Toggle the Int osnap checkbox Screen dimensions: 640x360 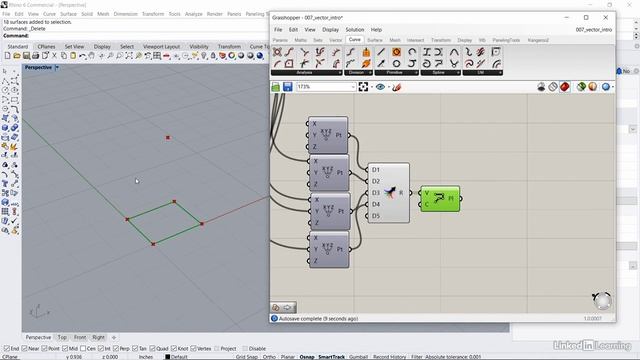pos(101,349)
